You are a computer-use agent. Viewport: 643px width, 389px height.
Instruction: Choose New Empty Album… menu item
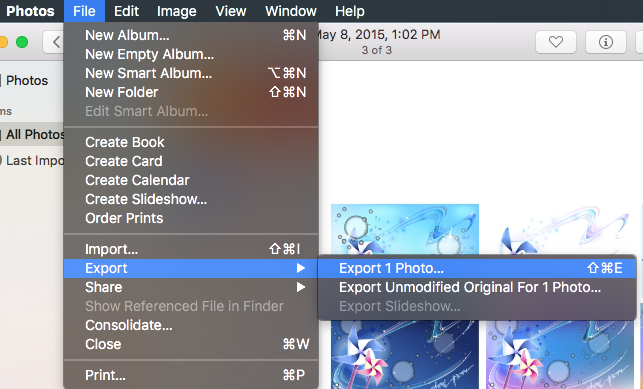191,54
